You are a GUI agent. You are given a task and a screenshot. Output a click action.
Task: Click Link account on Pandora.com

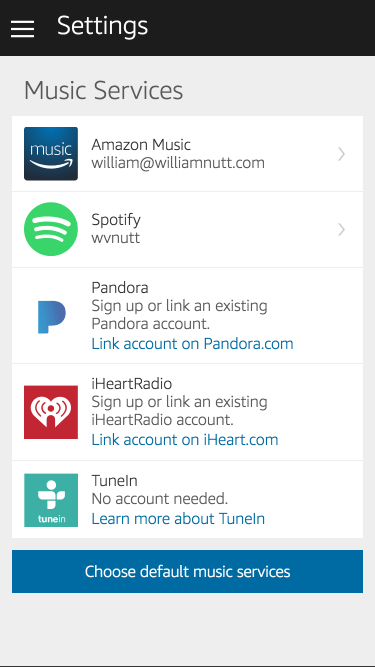tap(192, 344)
